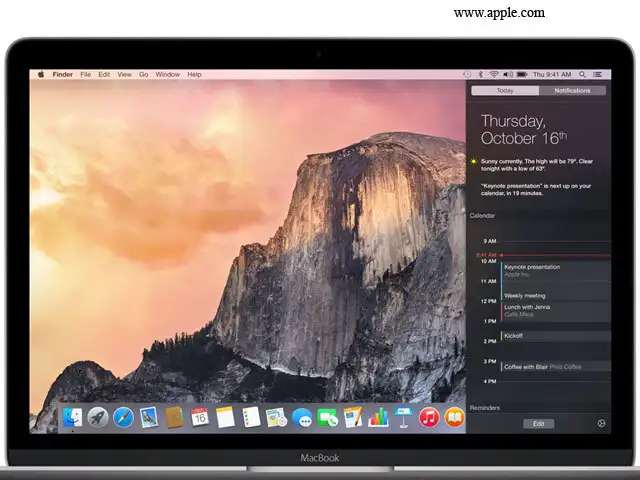Select the Today tab
Viewport: 640px width, 480px height.
pyautogui.click(x=505, y=90)
